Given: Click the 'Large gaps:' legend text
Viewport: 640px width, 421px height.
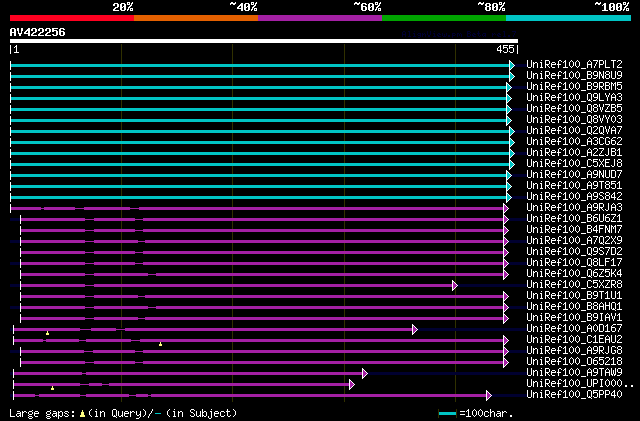Looking at the screenshot, I should point(42,414).
